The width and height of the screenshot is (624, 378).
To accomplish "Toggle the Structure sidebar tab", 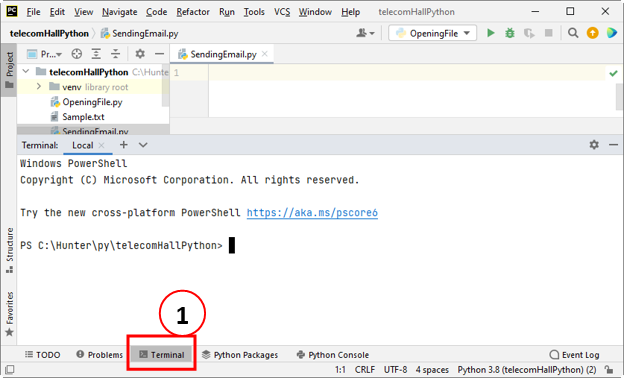I will click(9, 250).
